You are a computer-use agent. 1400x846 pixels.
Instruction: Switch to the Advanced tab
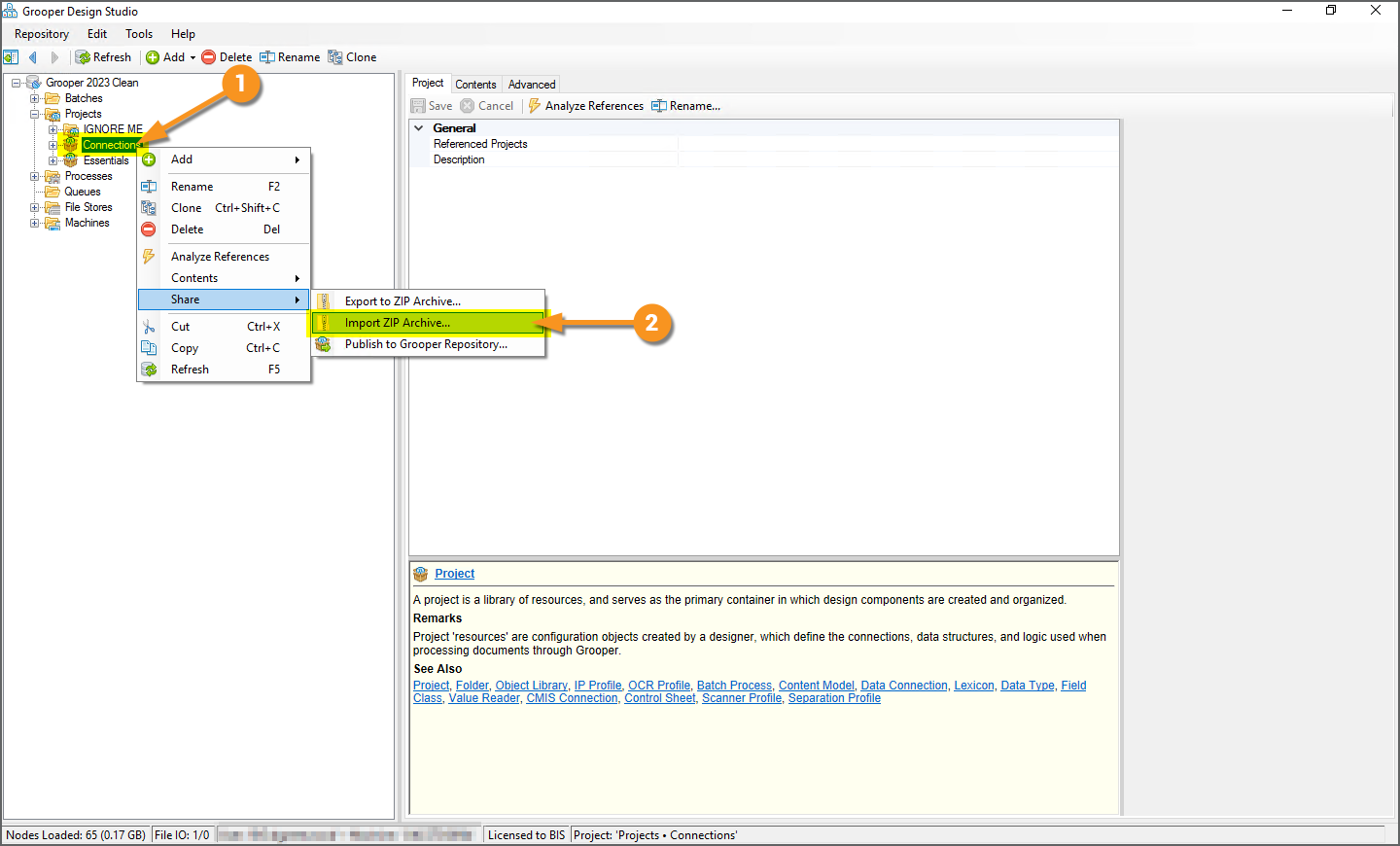[532, 85]
